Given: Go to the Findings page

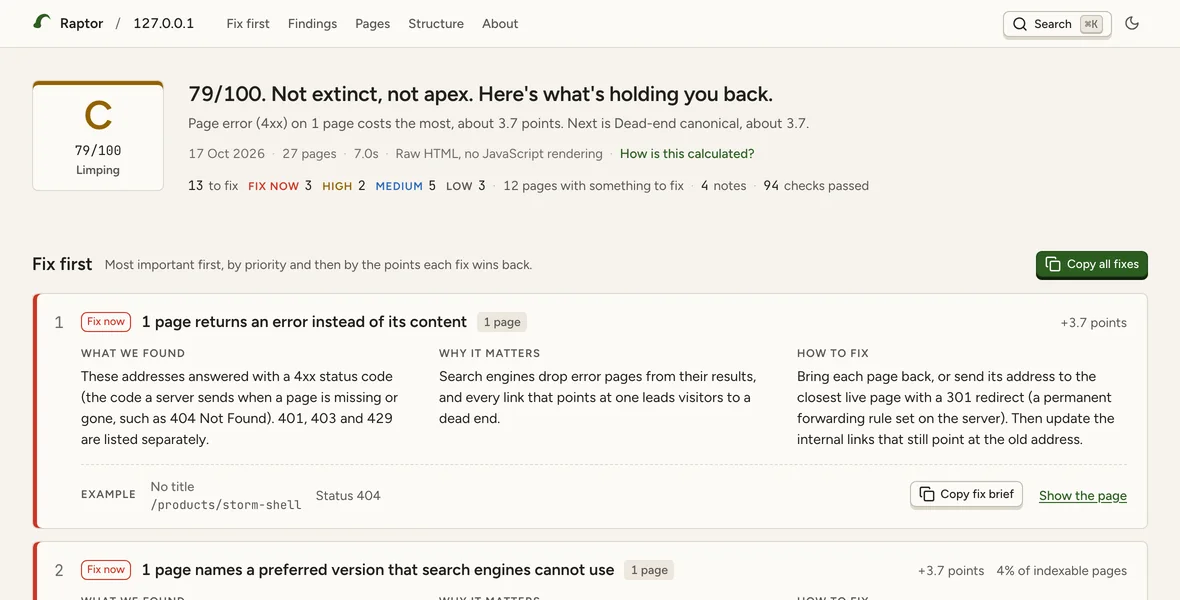Looking at the screenshot, I should (312, 23).
